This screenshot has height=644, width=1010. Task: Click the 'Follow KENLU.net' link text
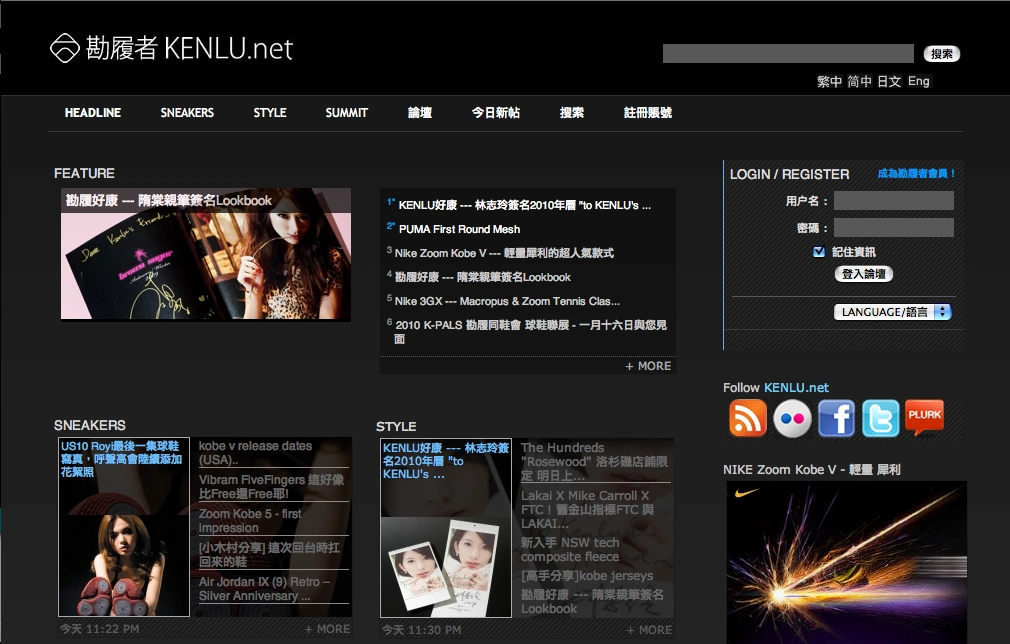[x=776, y=388]
